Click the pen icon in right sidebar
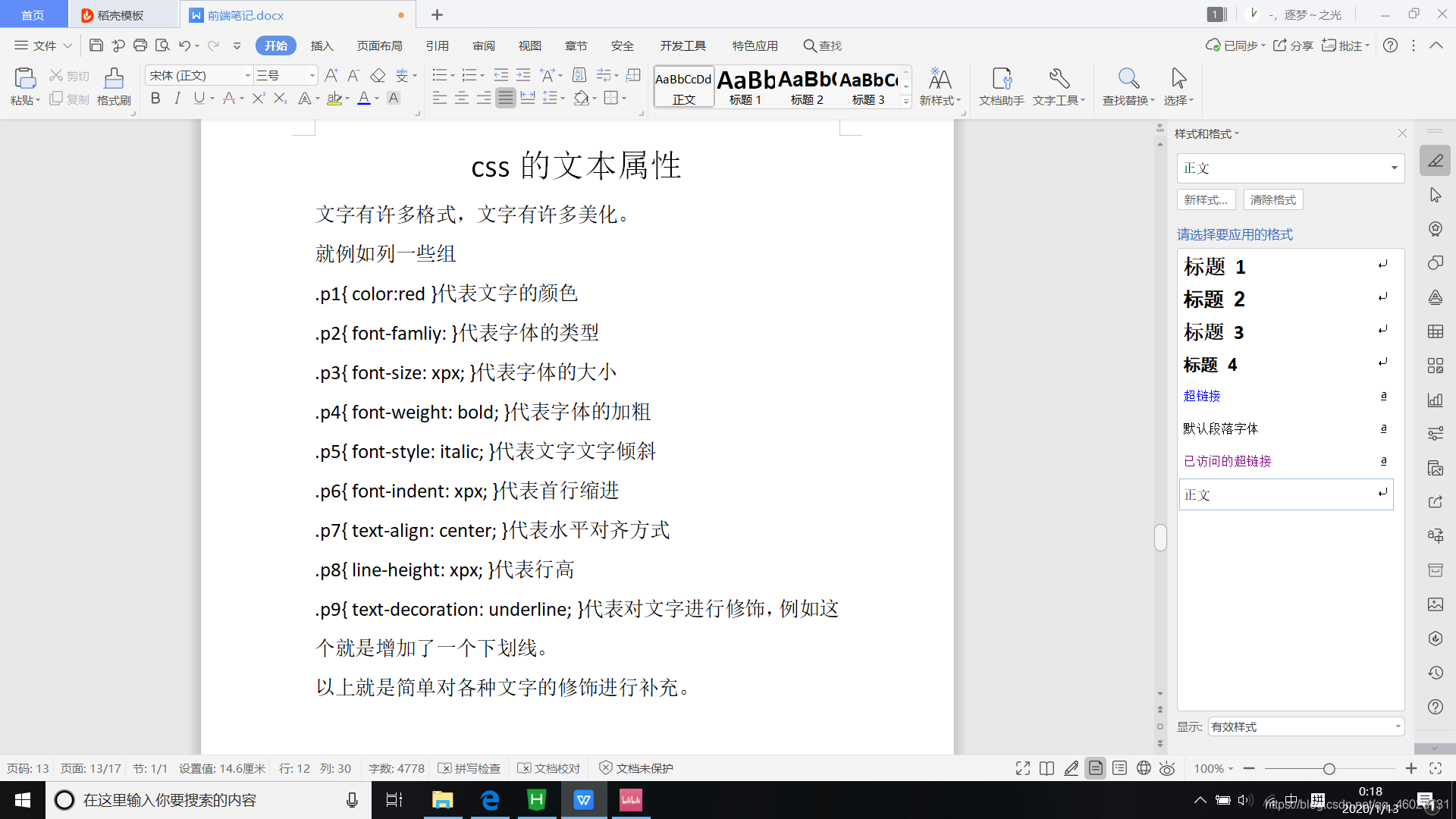 (x=1436, y=160)
